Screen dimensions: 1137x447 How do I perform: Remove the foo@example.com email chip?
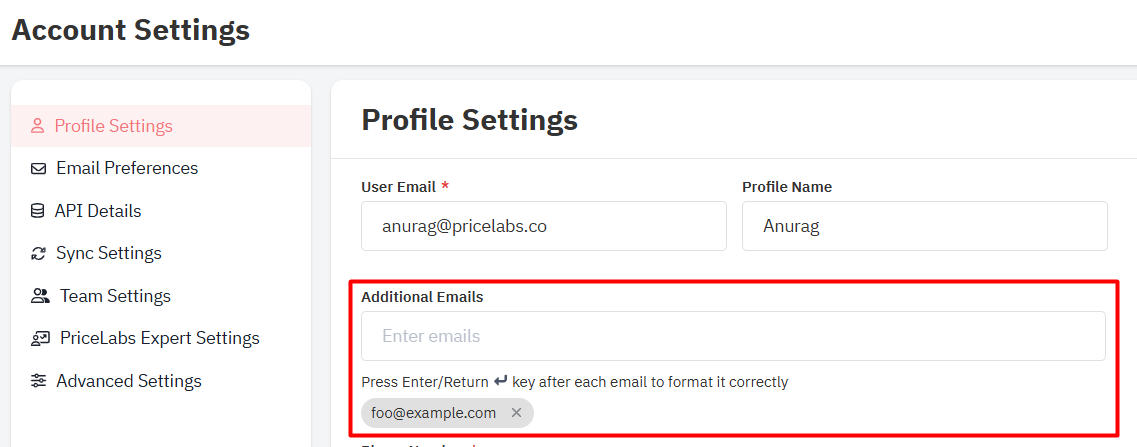point(516,413)
